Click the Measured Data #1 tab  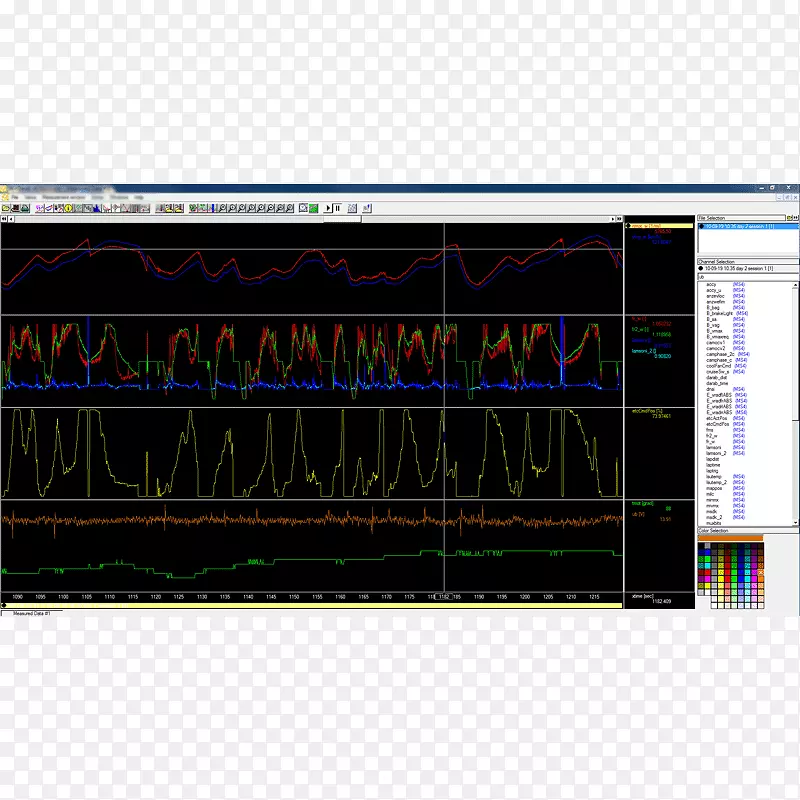click(x=30, y=613)
